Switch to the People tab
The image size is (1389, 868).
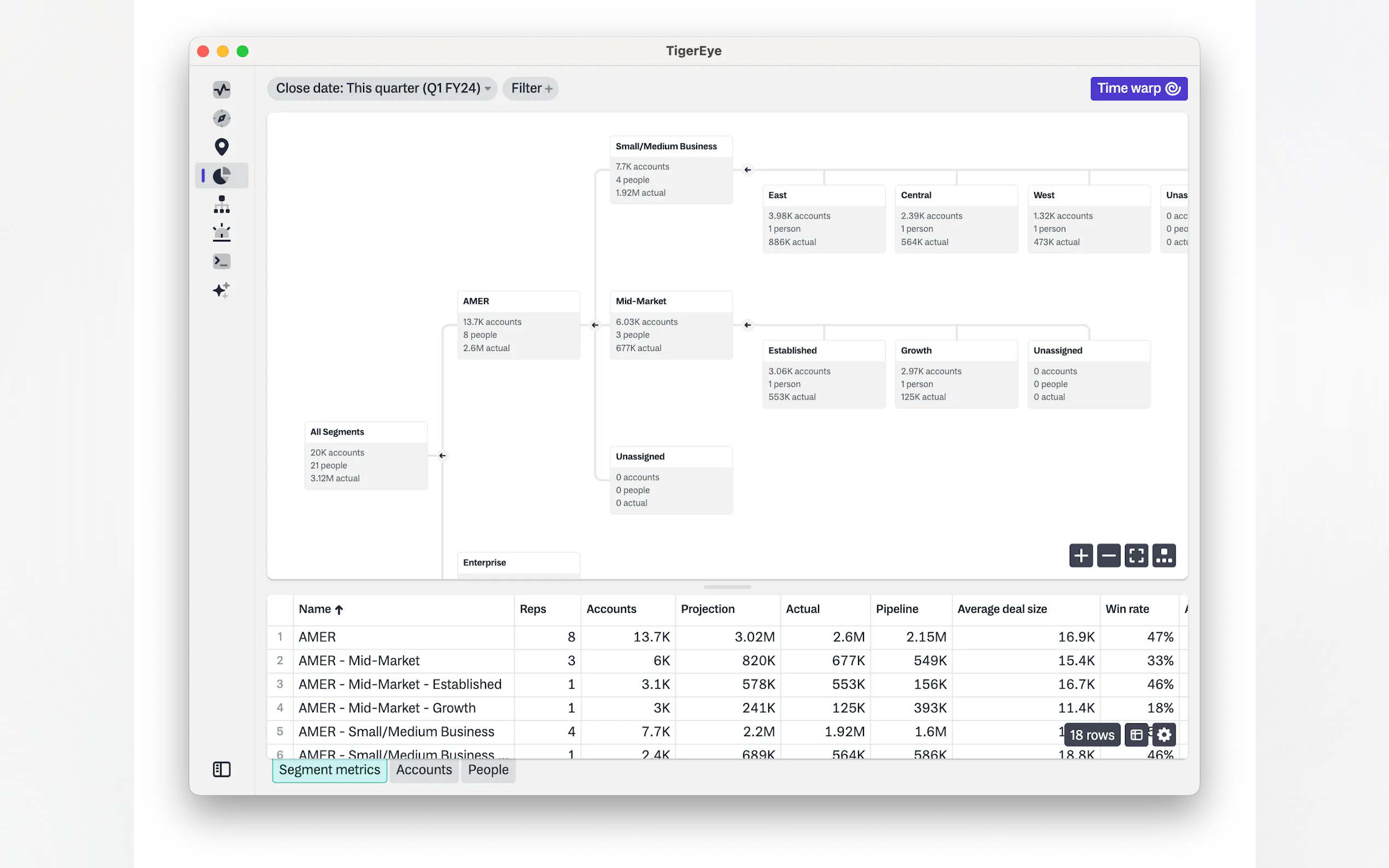[x=487, y=770]
